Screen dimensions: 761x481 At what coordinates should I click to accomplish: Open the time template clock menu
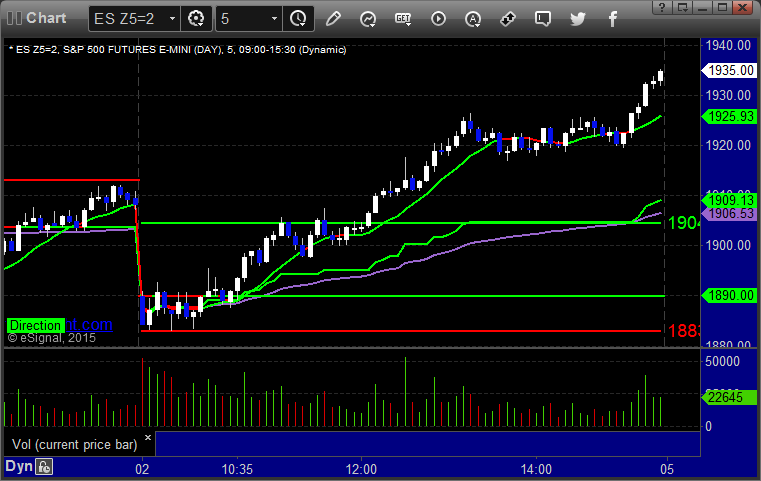[298, 19]
